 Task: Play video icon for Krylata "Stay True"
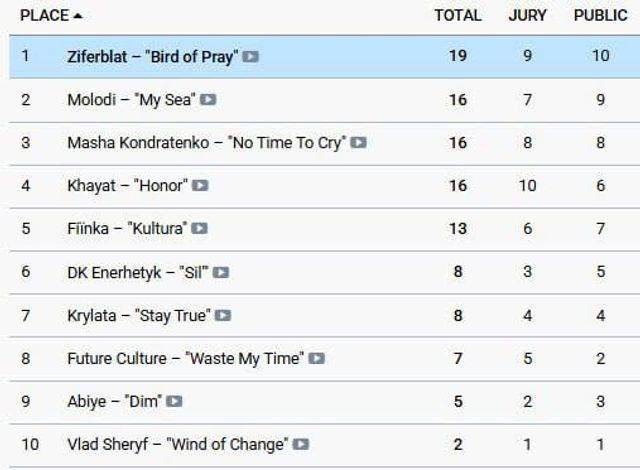click(223, 315)
